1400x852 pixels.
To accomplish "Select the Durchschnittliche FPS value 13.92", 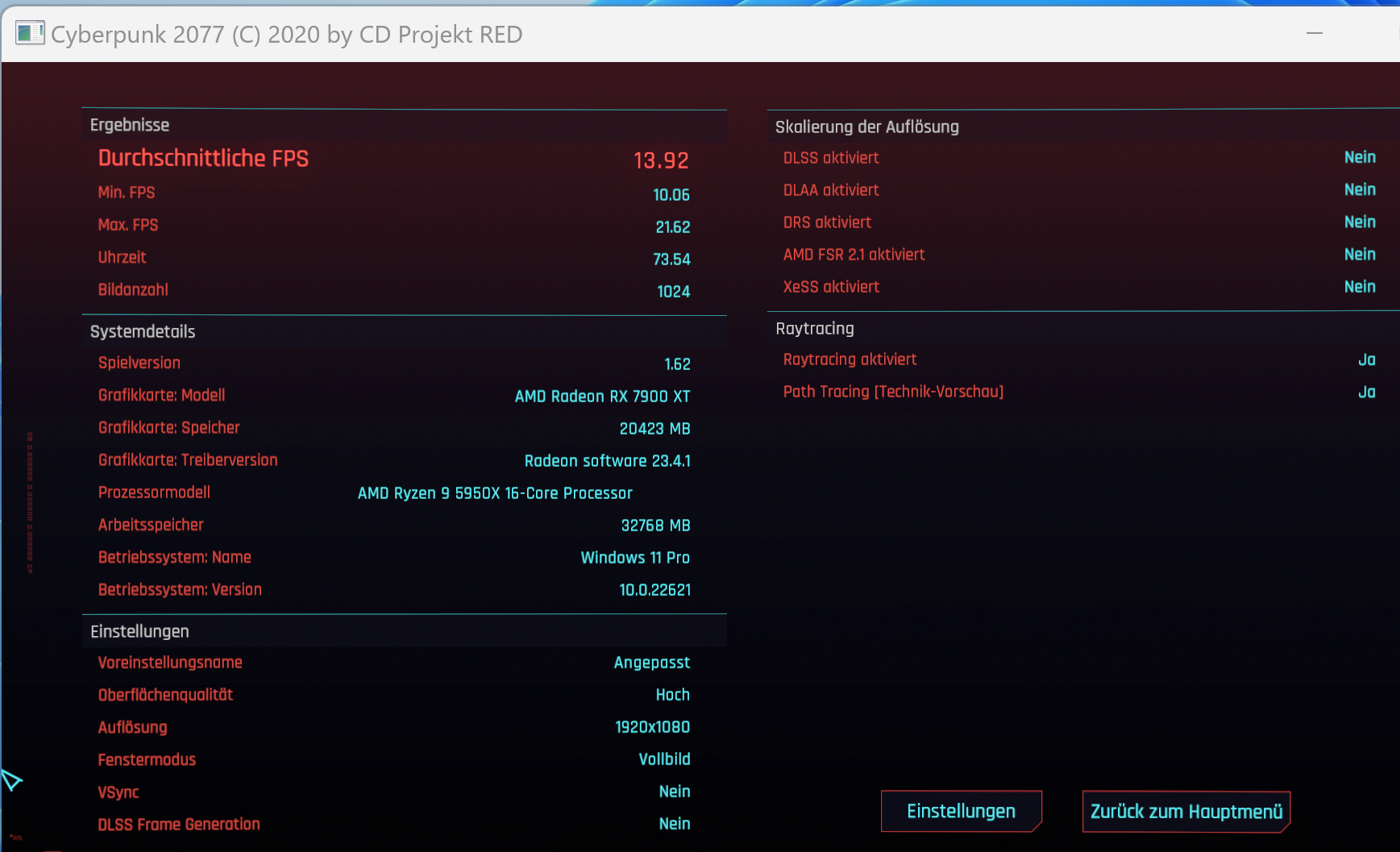I will (661, 160).
